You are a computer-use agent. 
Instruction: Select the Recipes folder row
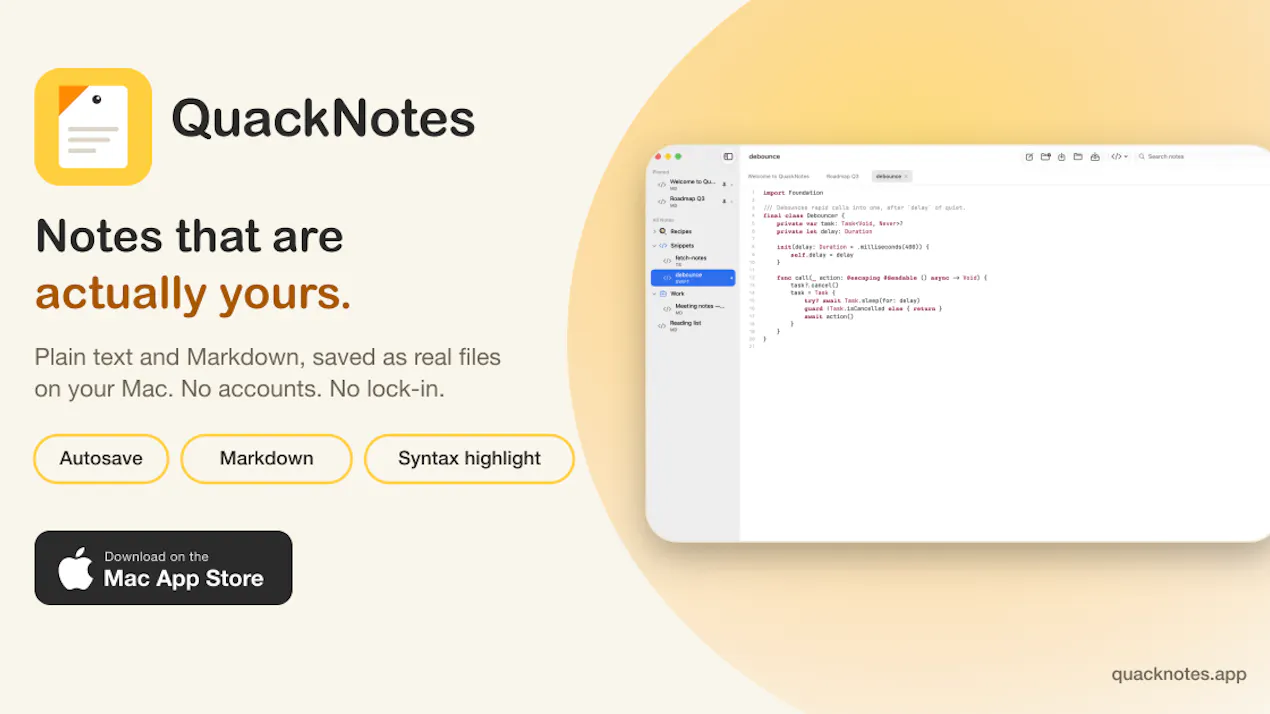pyautogui.click(x=693, y=231)
